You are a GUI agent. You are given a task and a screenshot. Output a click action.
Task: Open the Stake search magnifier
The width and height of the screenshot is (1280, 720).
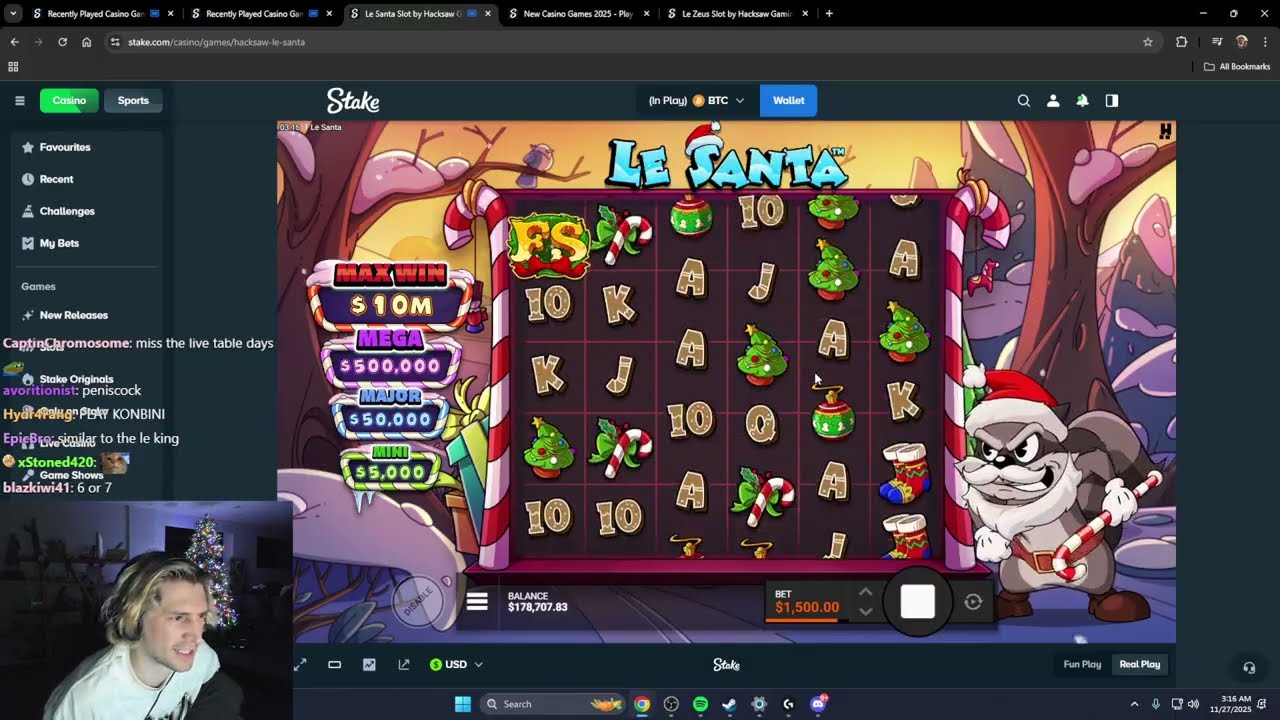(x=1023, y=100)
